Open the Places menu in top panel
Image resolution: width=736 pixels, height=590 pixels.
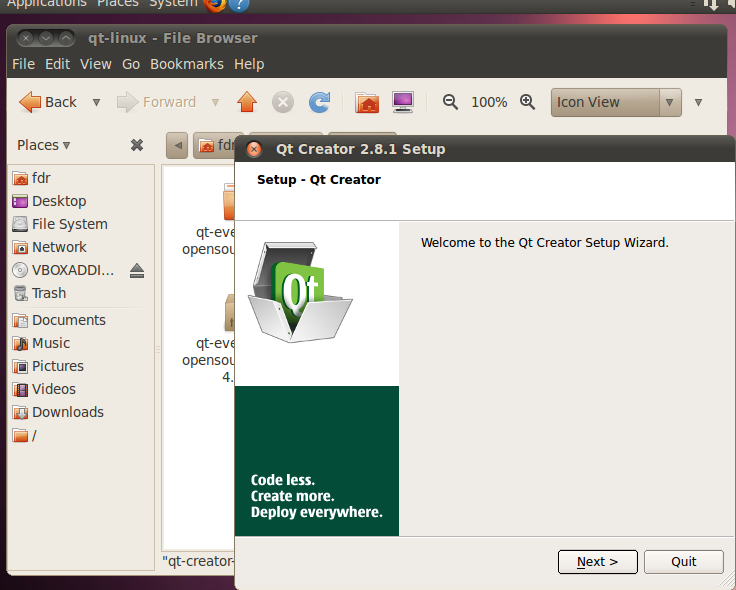pyautogui.click(x=118, y=4)
